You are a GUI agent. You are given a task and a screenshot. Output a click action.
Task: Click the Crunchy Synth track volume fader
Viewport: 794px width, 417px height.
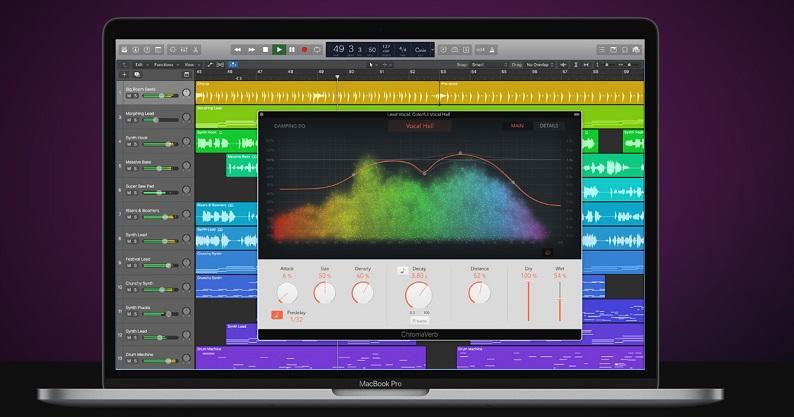(160, 290)
